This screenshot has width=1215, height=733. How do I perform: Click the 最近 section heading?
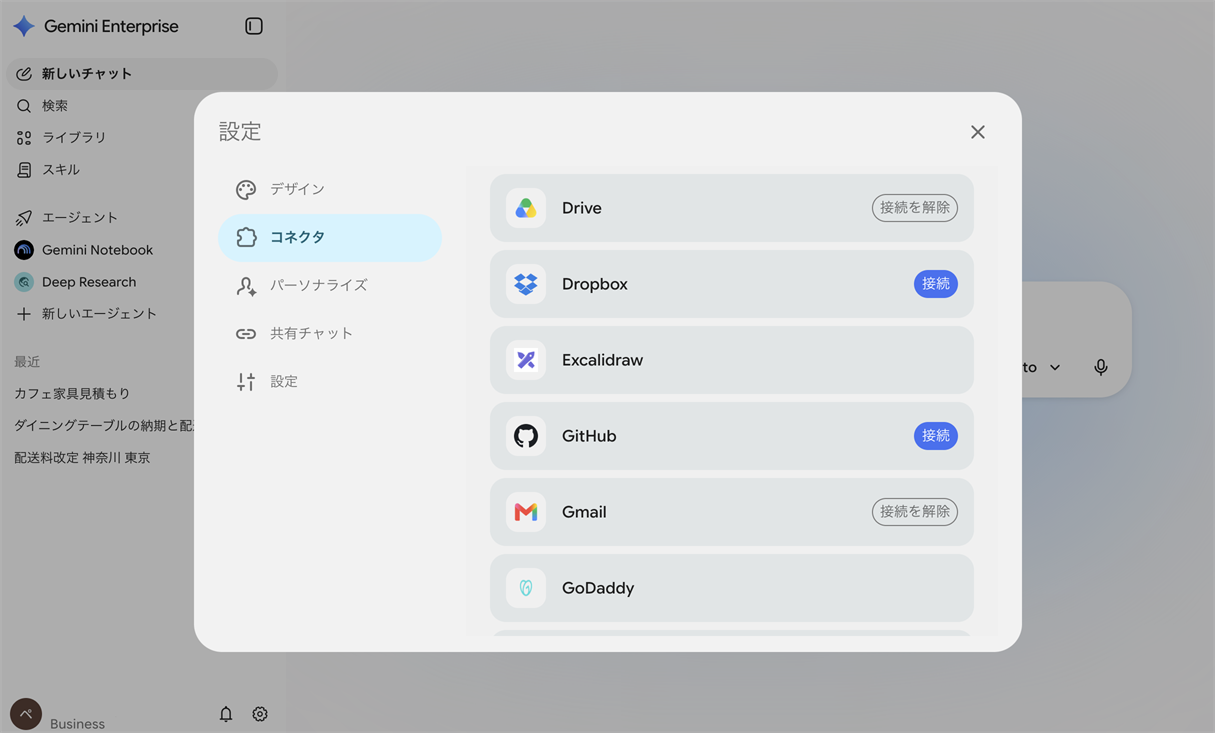27,362
